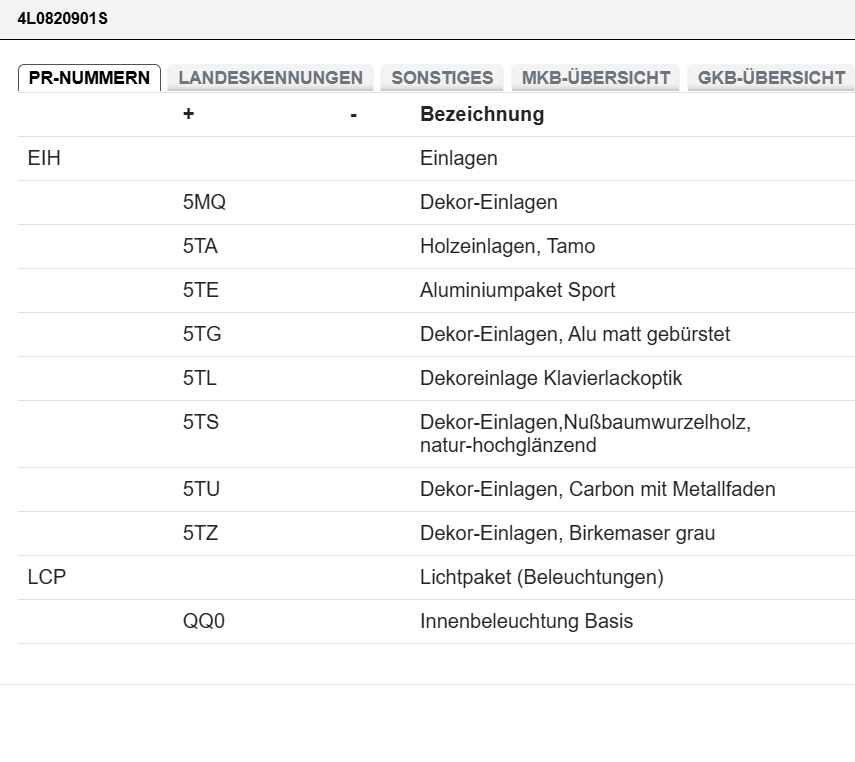This screenshot has width=855, height=762.
Task: Click the Aluminiumpaket Sport description
Action: click(517, 290)
